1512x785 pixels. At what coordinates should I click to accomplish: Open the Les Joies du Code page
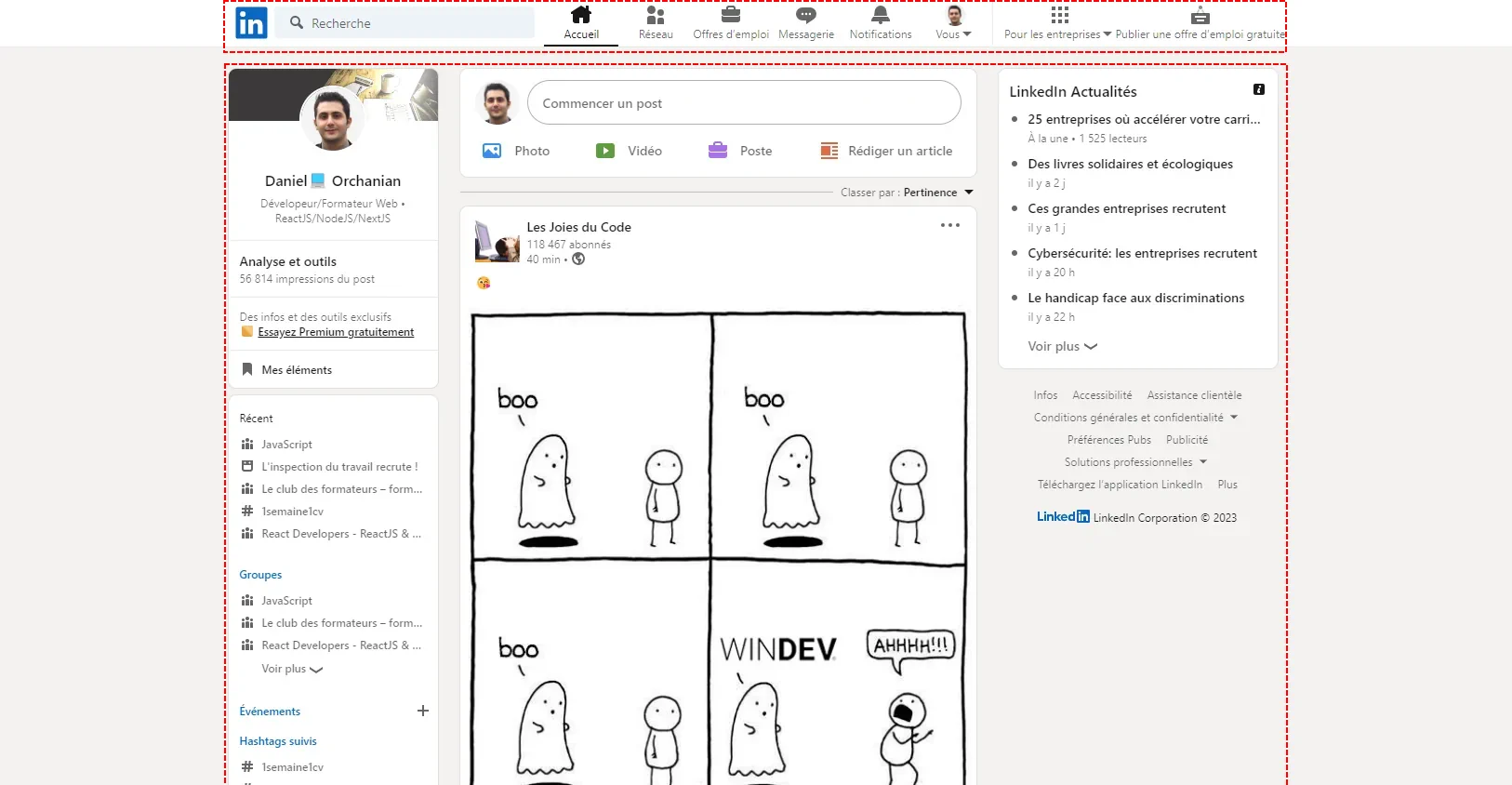click(x=578, y=227)
